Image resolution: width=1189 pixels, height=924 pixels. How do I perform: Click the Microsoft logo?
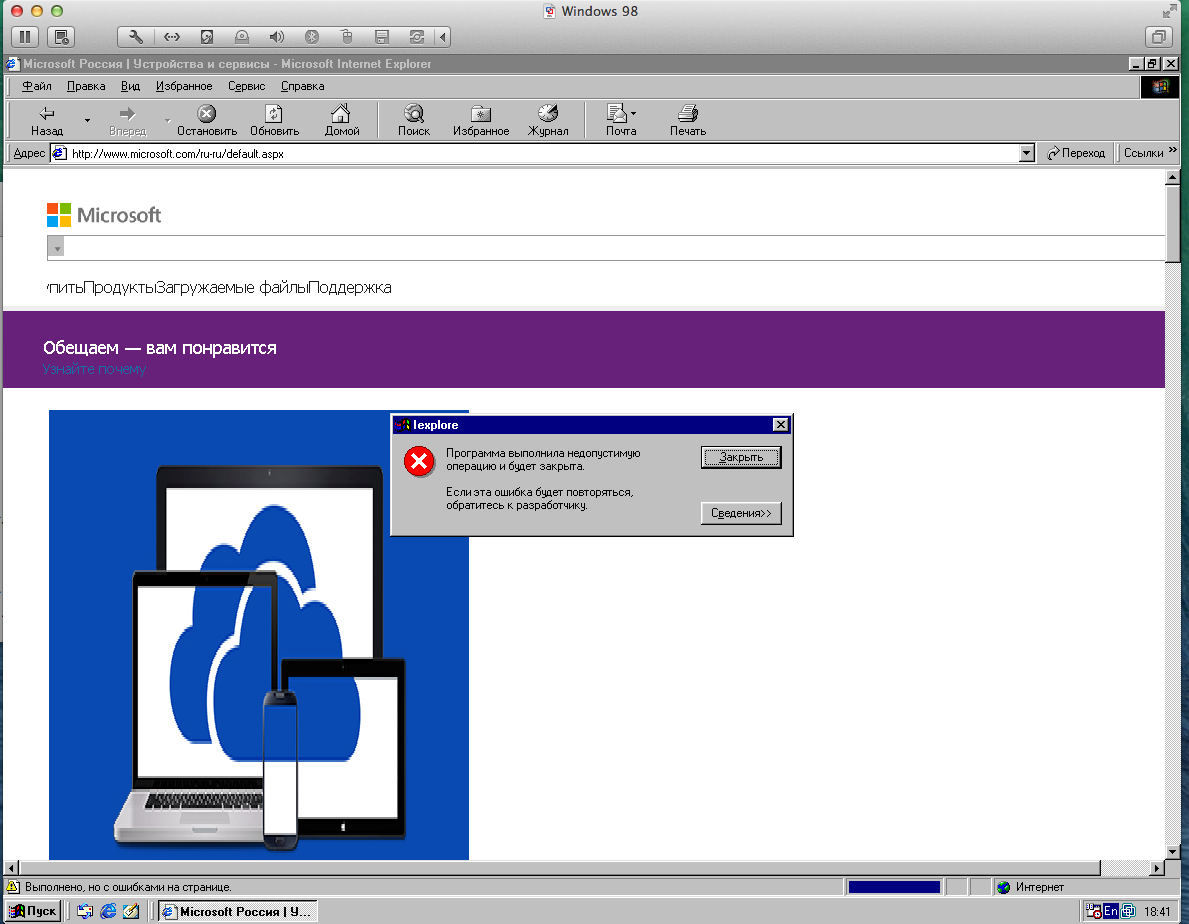pos(104,215)
